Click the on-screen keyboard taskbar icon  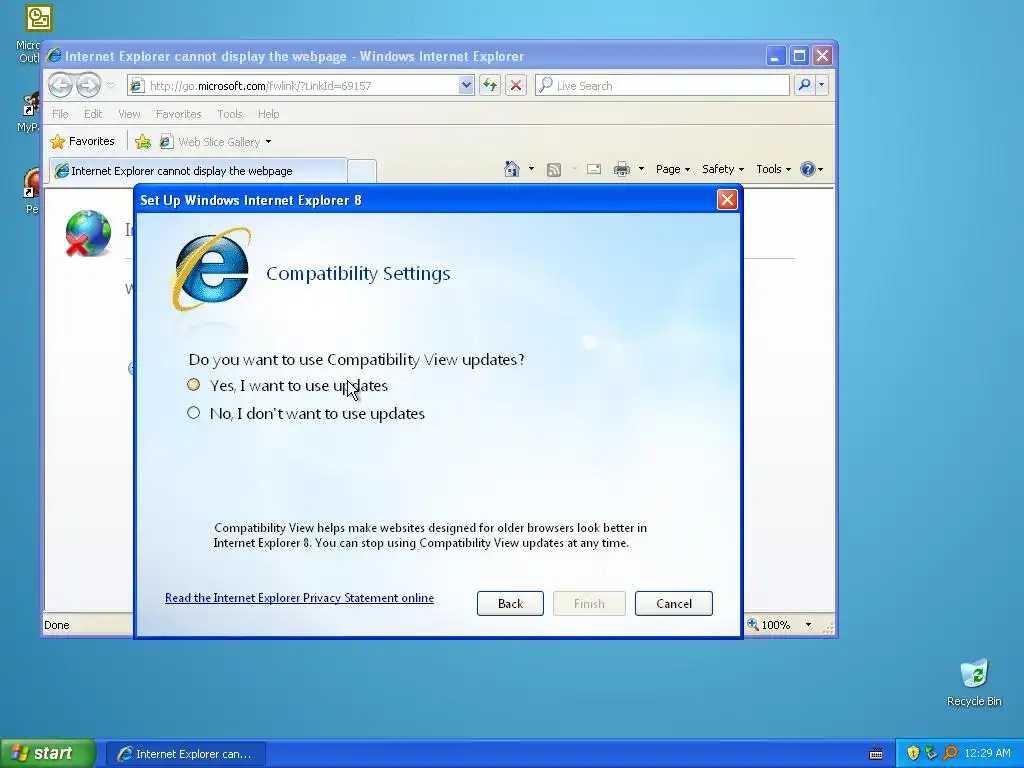[876, 754]
